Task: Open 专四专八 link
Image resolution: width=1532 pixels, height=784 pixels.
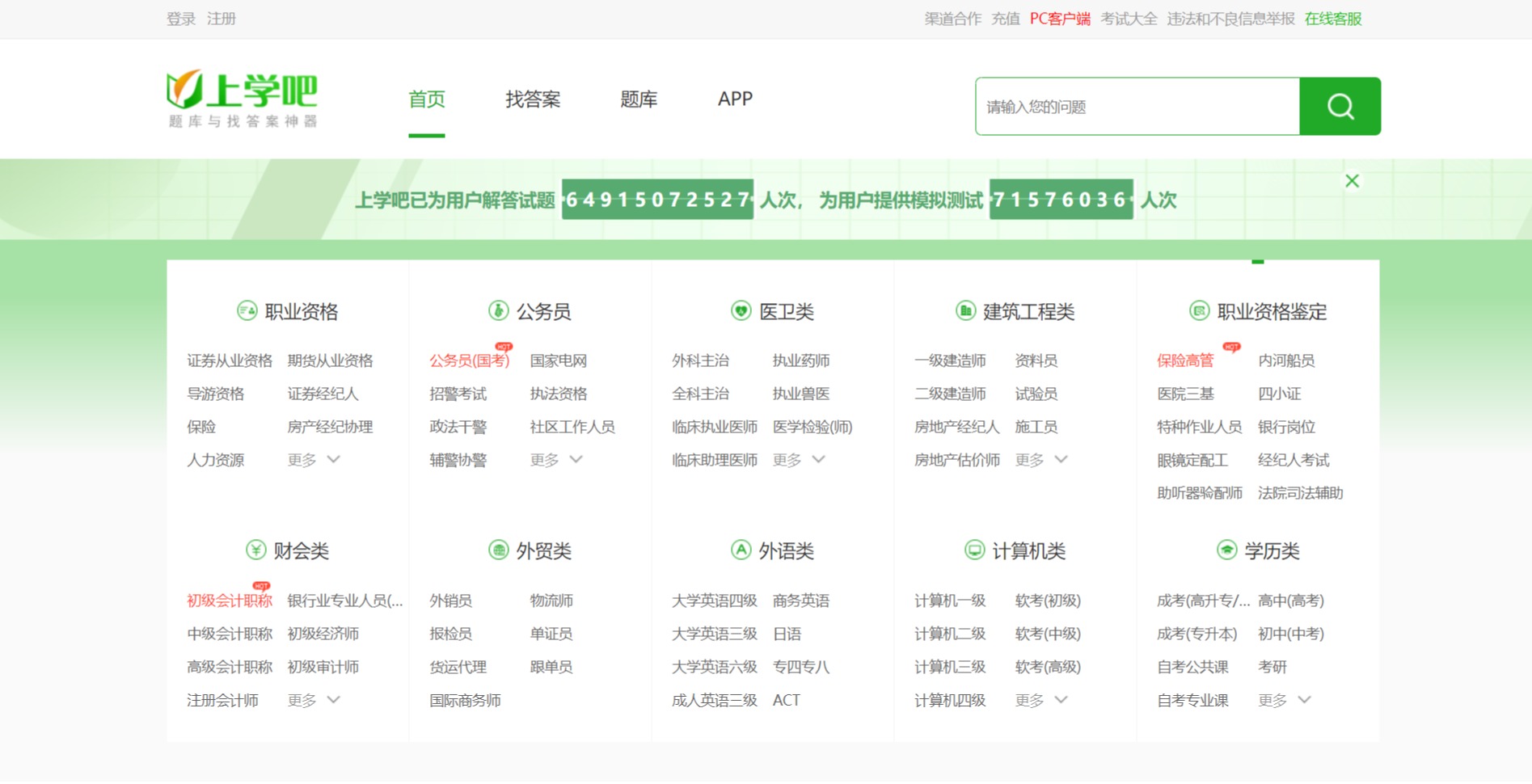Action: (x=801, y=667)
